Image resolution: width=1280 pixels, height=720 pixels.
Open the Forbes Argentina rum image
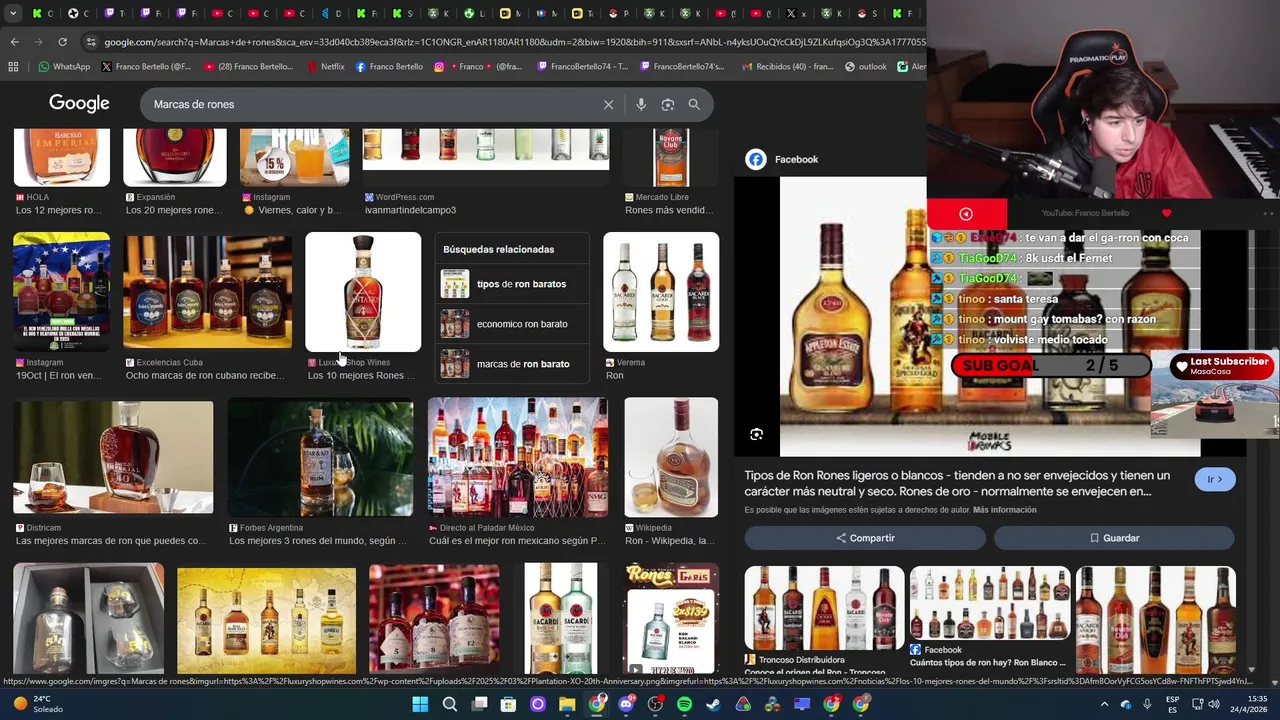(320, 457)
